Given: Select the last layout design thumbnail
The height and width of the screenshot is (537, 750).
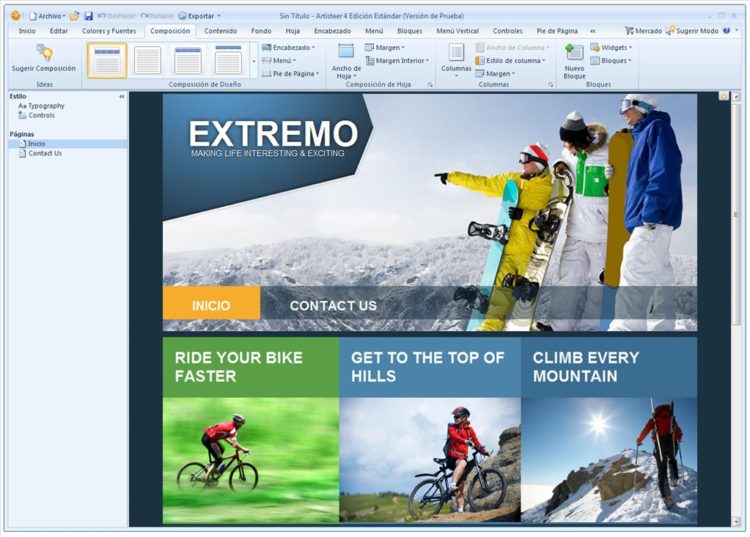Looking at the screenshot, I should (228, 60).
